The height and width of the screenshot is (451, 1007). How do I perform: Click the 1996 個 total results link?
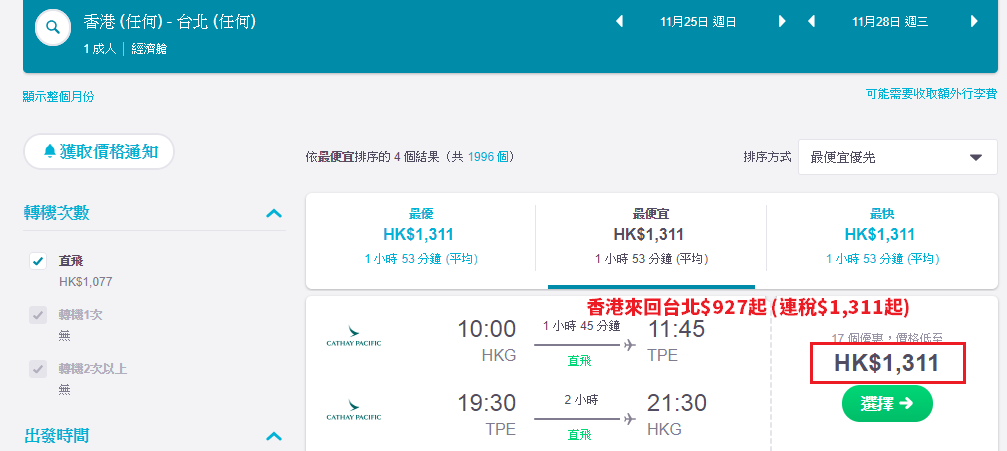pos(488,157)
